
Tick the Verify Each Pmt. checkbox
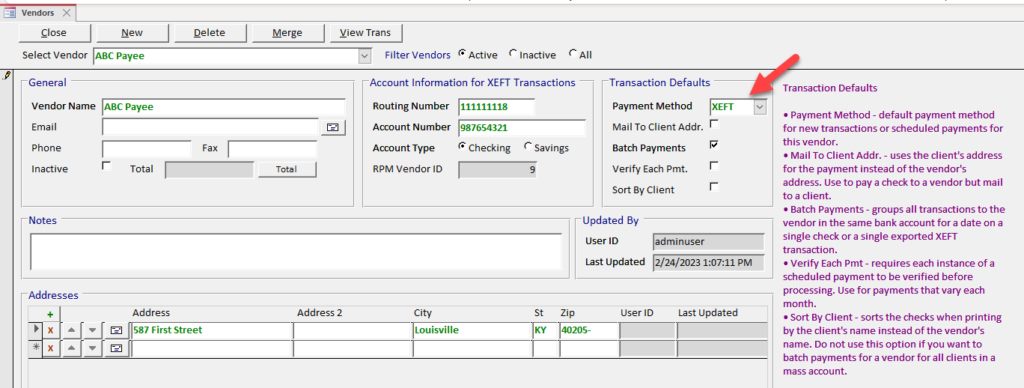[714, 165]
